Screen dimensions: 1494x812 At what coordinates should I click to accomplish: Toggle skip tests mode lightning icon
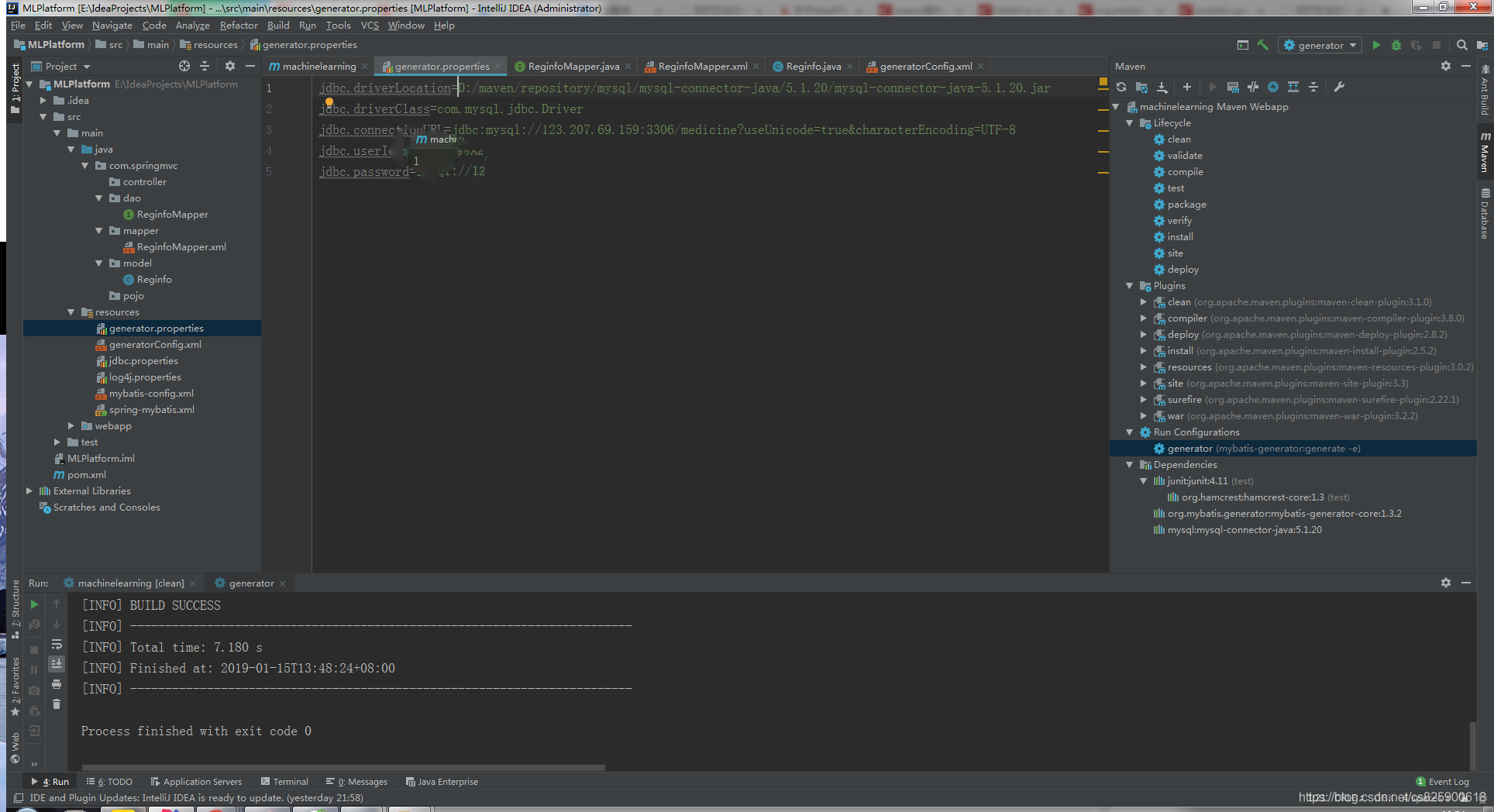click(x=1273, y=88)
